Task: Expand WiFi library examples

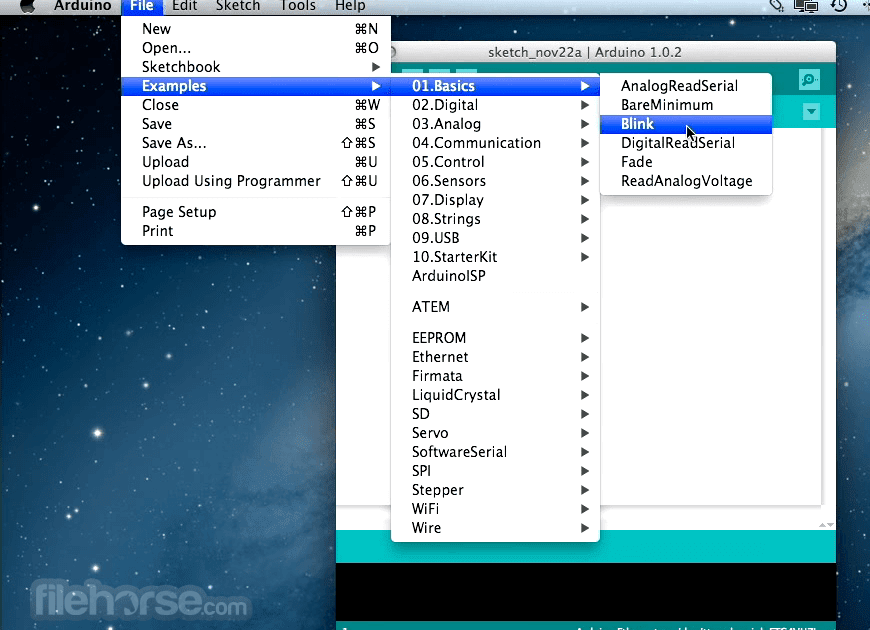Action: [x=495, y=508]
